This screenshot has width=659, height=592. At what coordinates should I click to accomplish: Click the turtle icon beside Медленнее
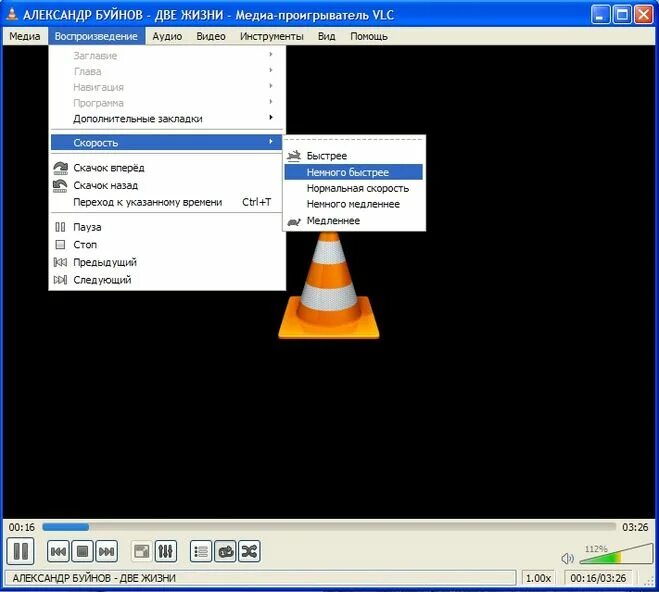[294, 221]
